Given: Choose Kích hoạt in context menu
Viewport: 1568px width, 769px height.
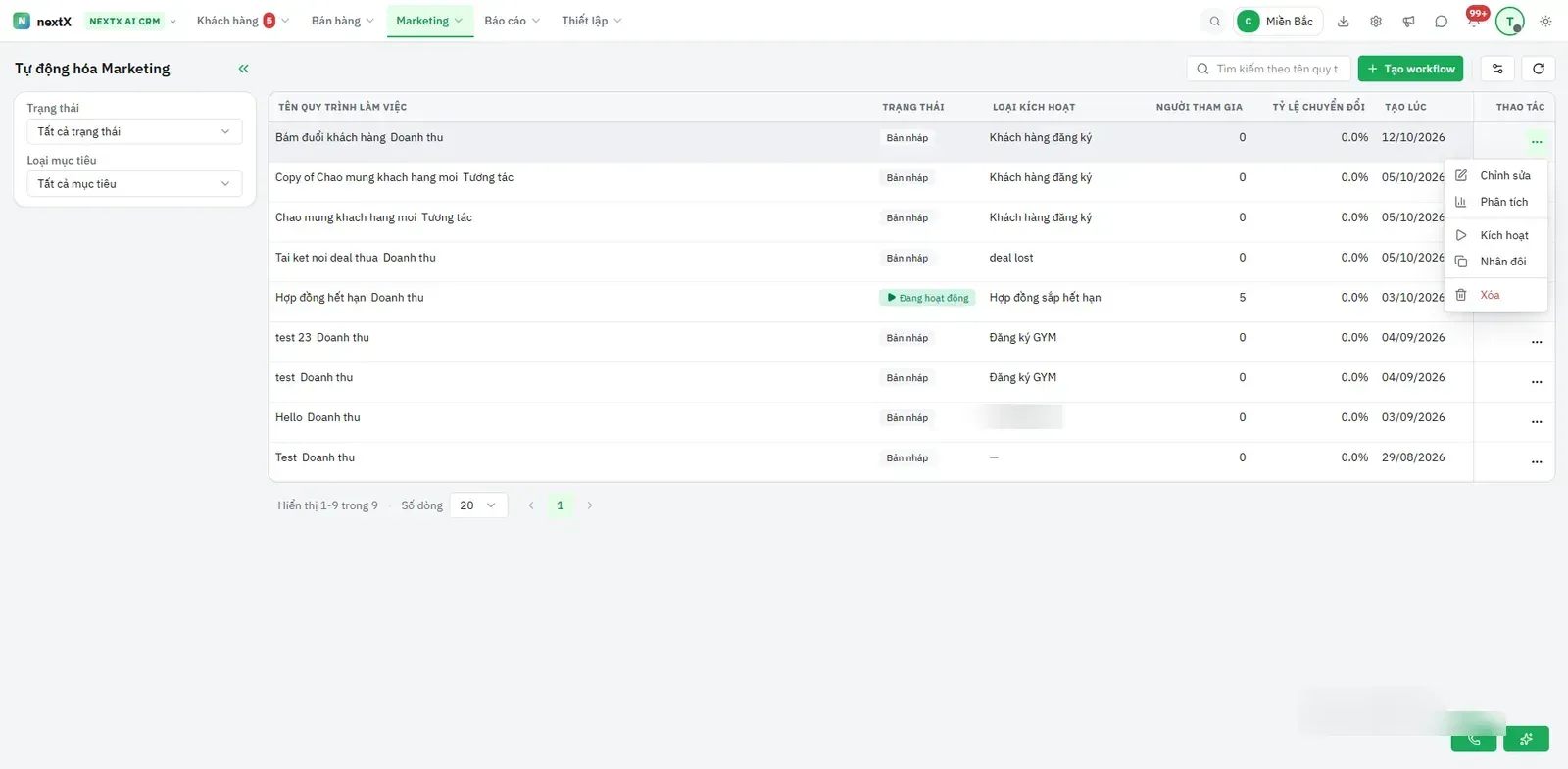Looking at the screenshot, I should 1495,235.
